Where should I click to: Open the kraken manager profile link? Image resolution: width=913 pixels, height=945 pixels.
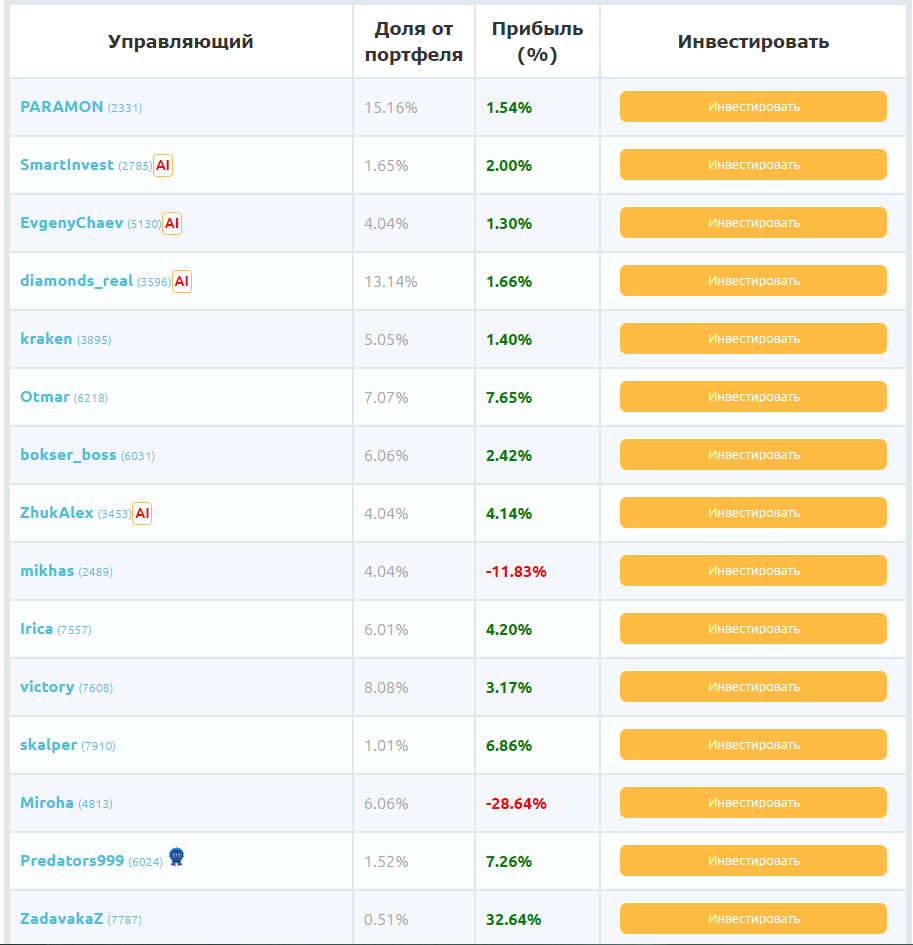point(46,339)
